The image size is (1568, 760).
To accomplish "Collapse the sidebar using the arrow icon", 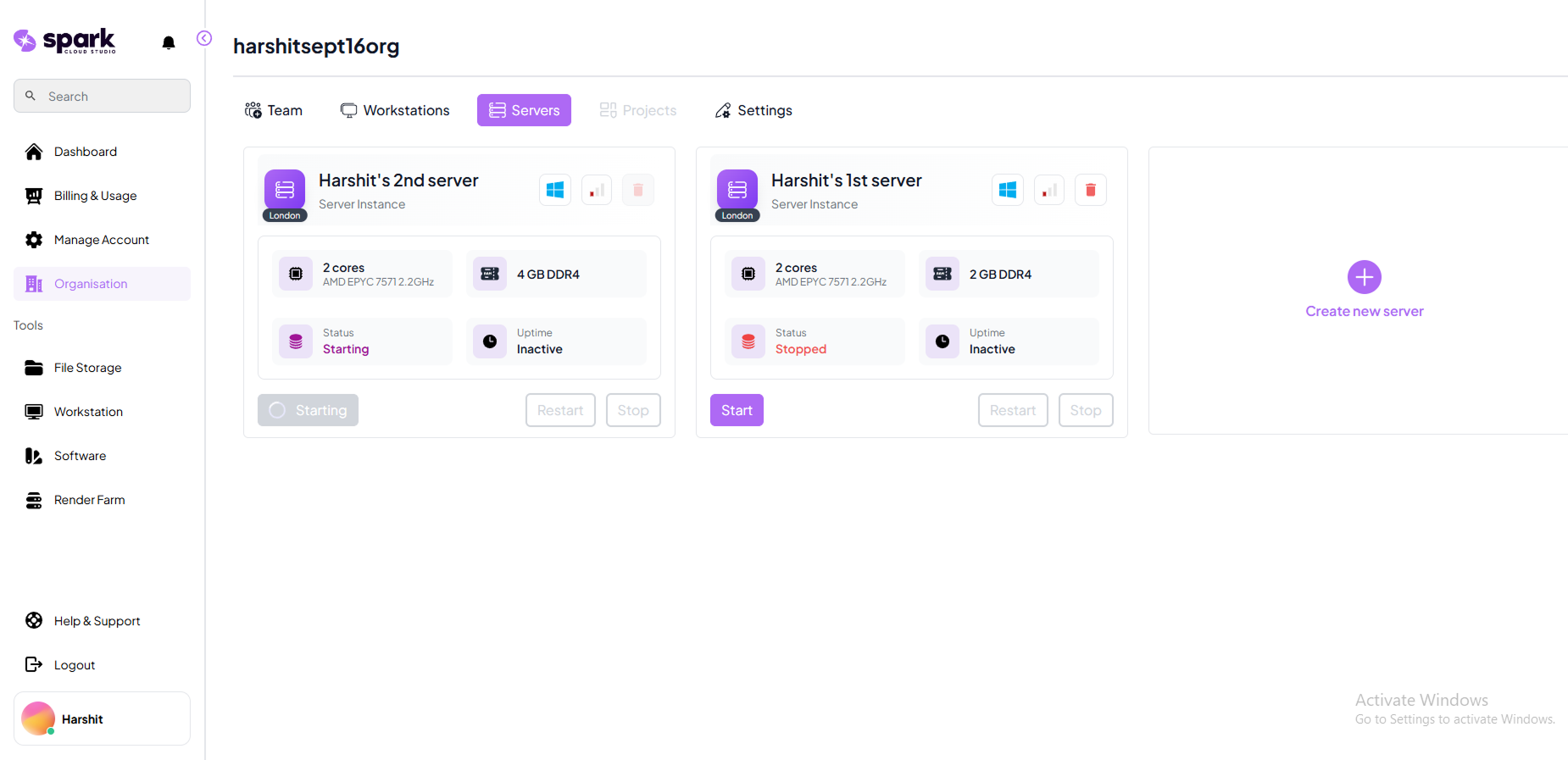I will [x=204, y=38].
